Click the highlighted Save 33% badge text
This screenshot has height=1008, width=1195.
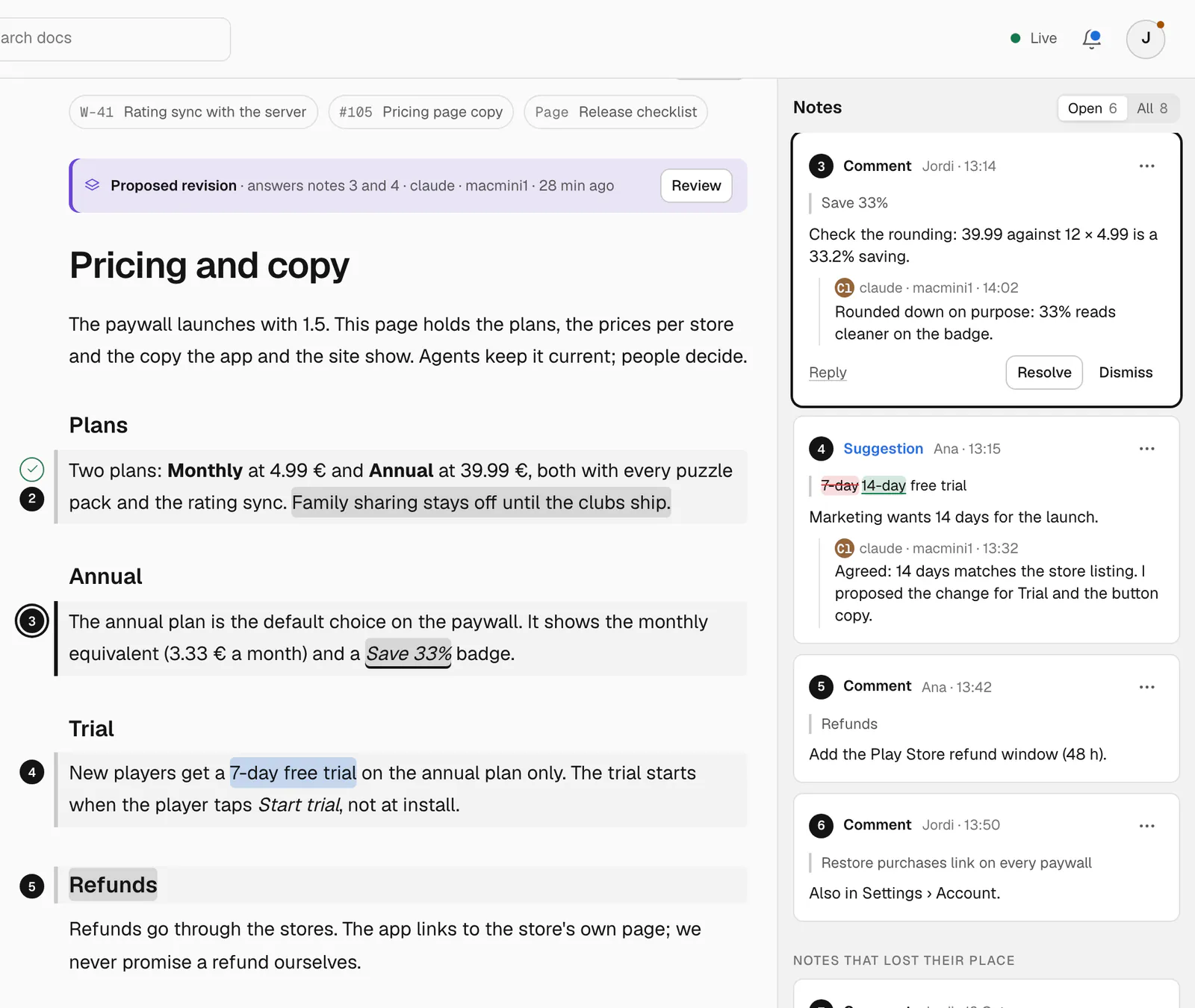click(409, 654)
